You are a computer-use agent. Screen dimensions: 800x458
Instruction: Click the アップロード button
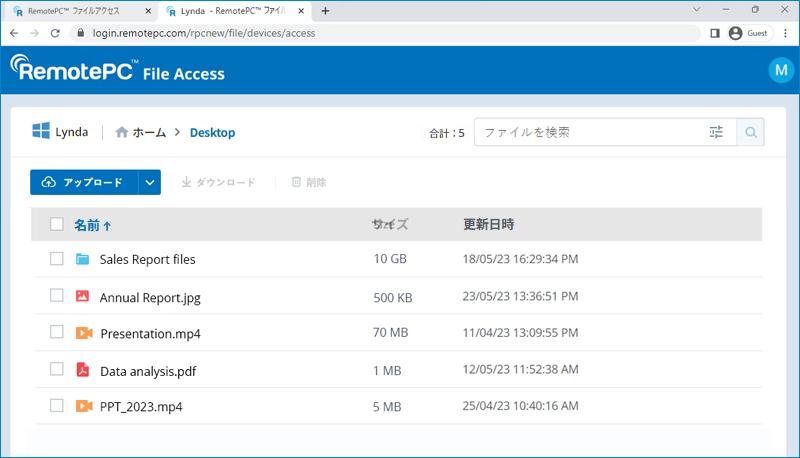[x=84, y=182]
